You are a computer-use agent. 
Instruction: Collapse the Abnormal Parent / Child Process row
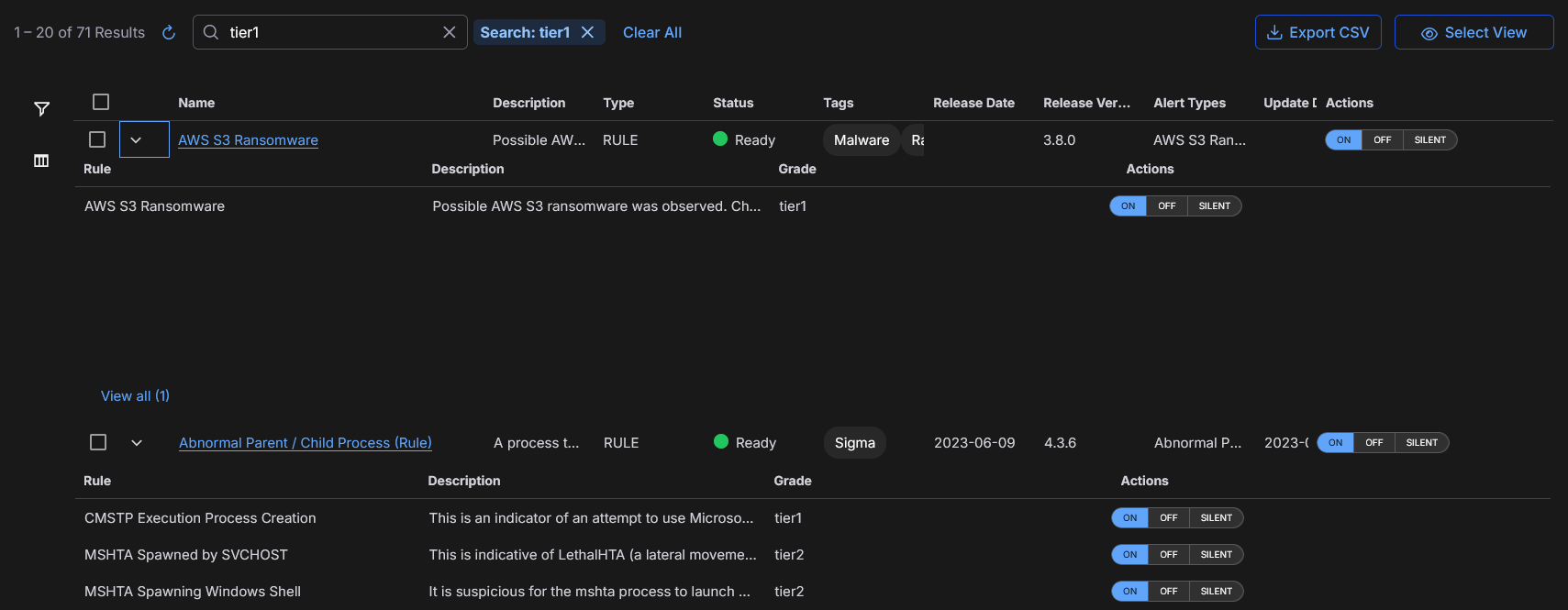137,443
